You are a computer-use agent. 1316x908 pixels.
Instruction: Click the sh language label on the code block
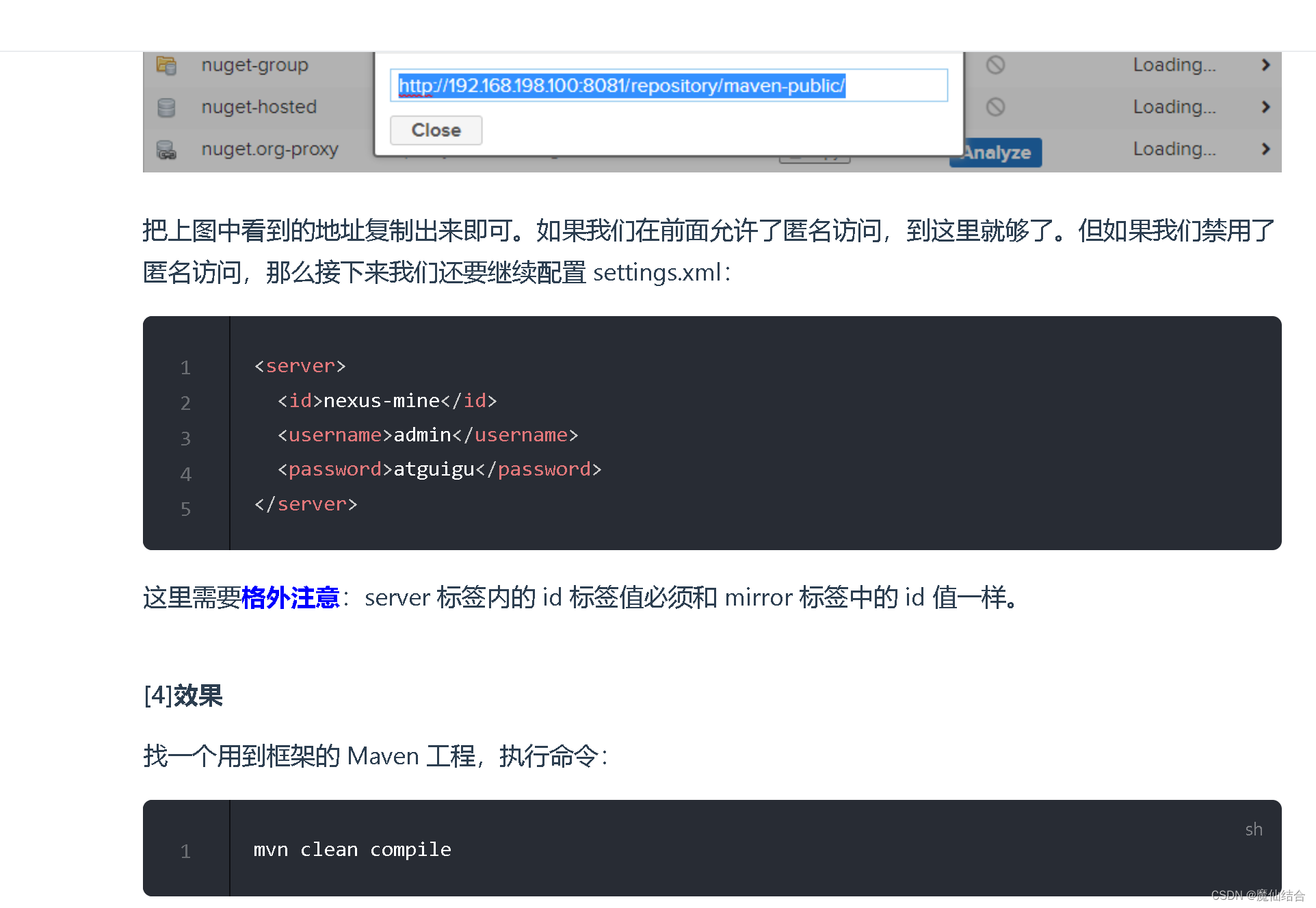coord(1253,829)
